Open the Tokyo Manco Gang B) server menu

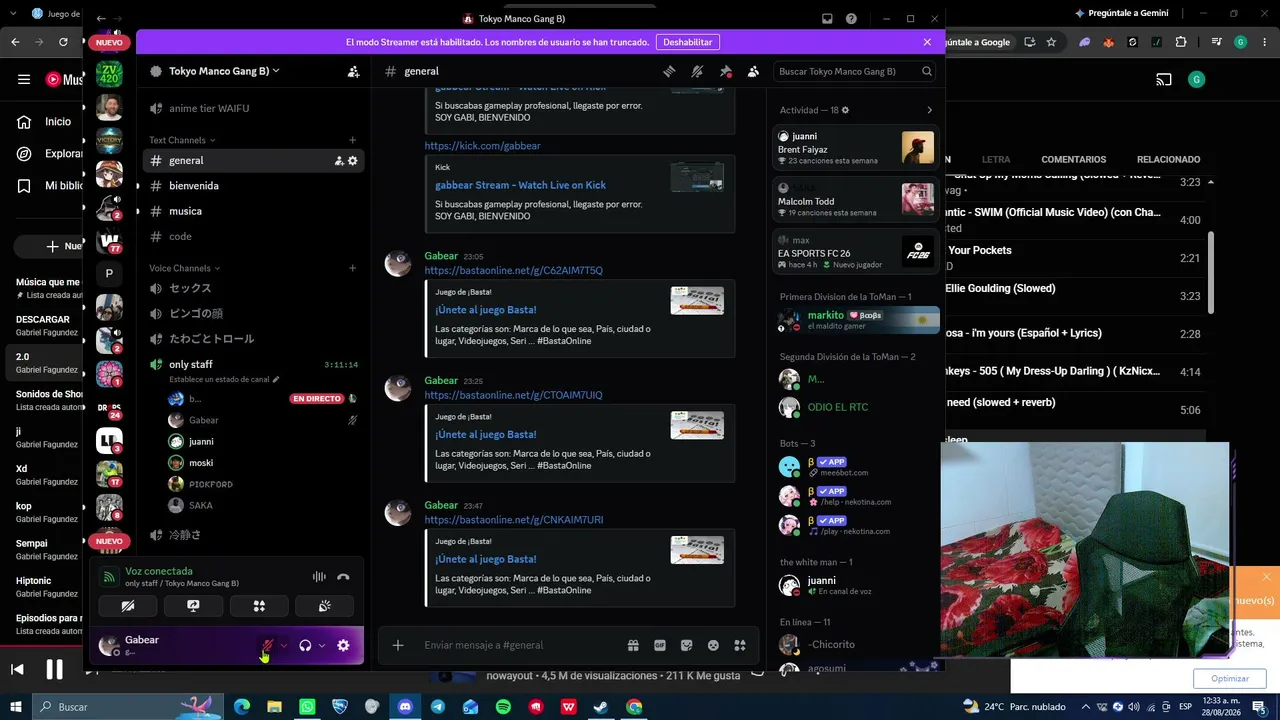tap(224, 71)
